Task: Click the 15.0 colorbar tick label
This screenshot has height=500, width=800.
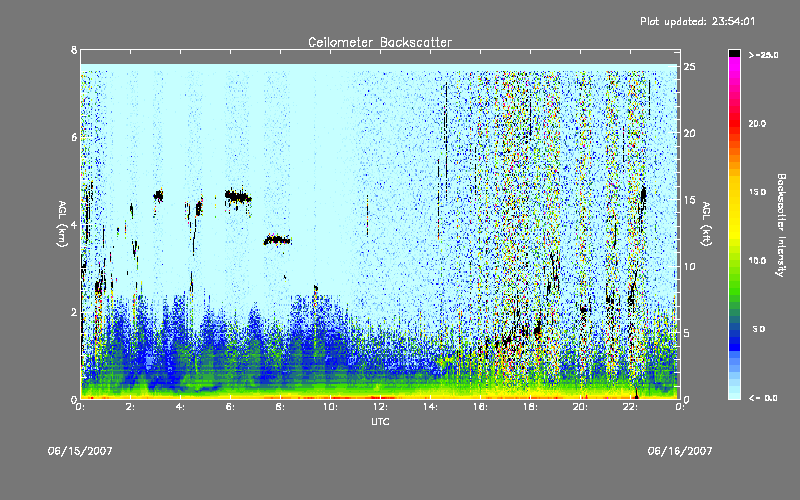Action: tap(757, 192)
